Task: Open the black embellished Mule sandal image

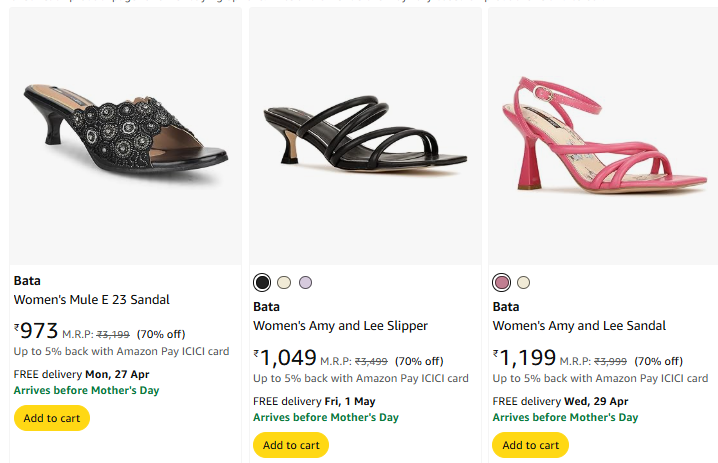Action: (125, 137)
